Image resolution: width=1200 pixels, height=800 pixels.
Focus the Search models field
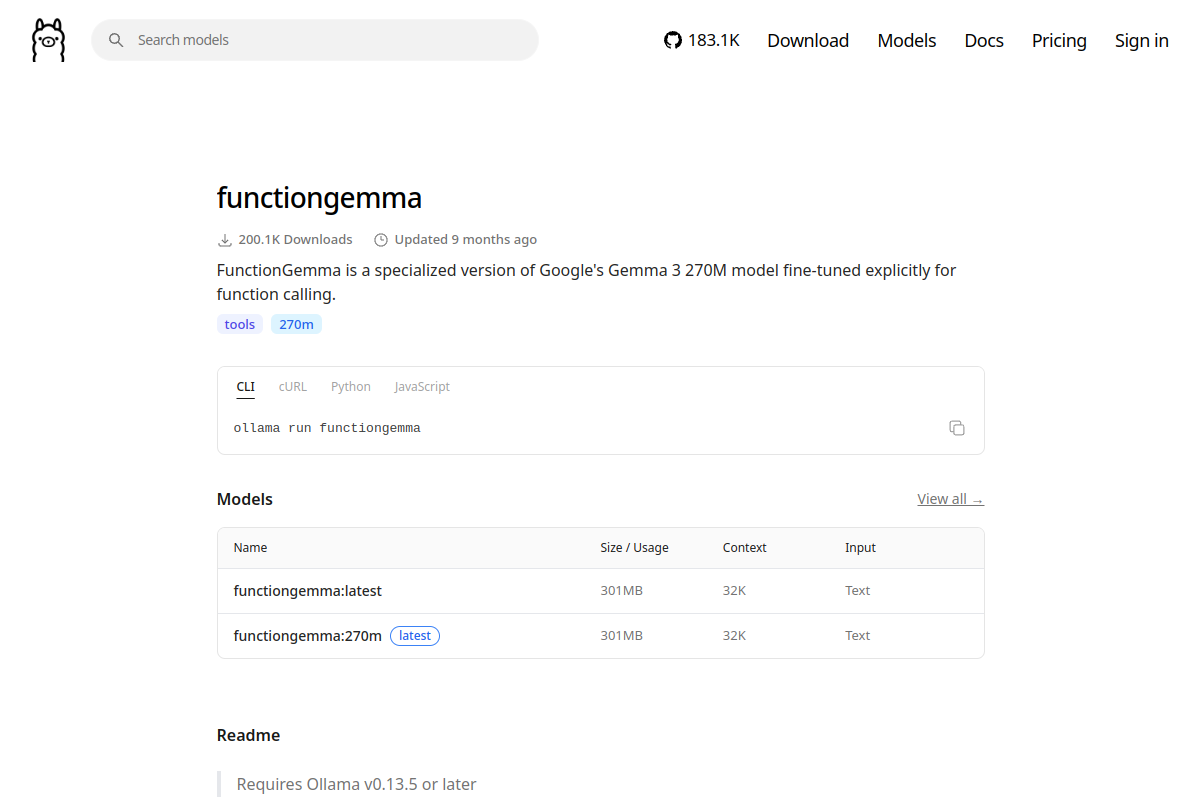315,40
